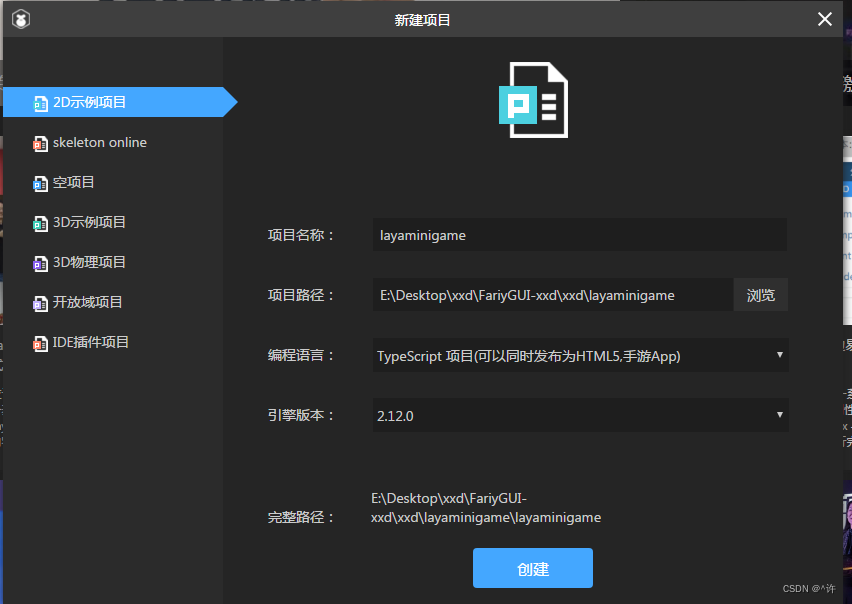Click the arrow of 引擎版本 dropdown
This screenshot has height=604, width=852.
point(780,414)
